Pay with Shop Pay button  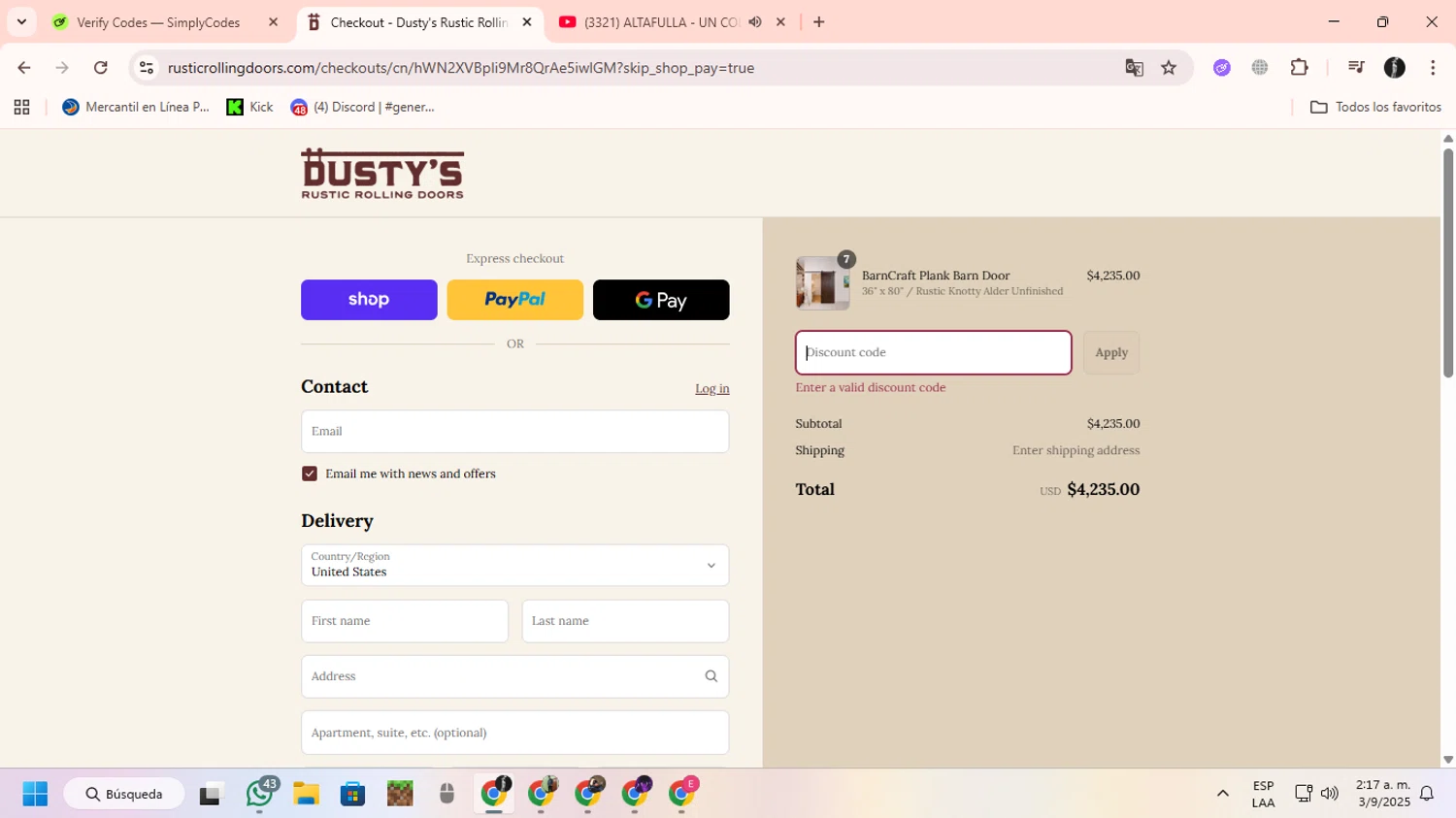point(369,300)
